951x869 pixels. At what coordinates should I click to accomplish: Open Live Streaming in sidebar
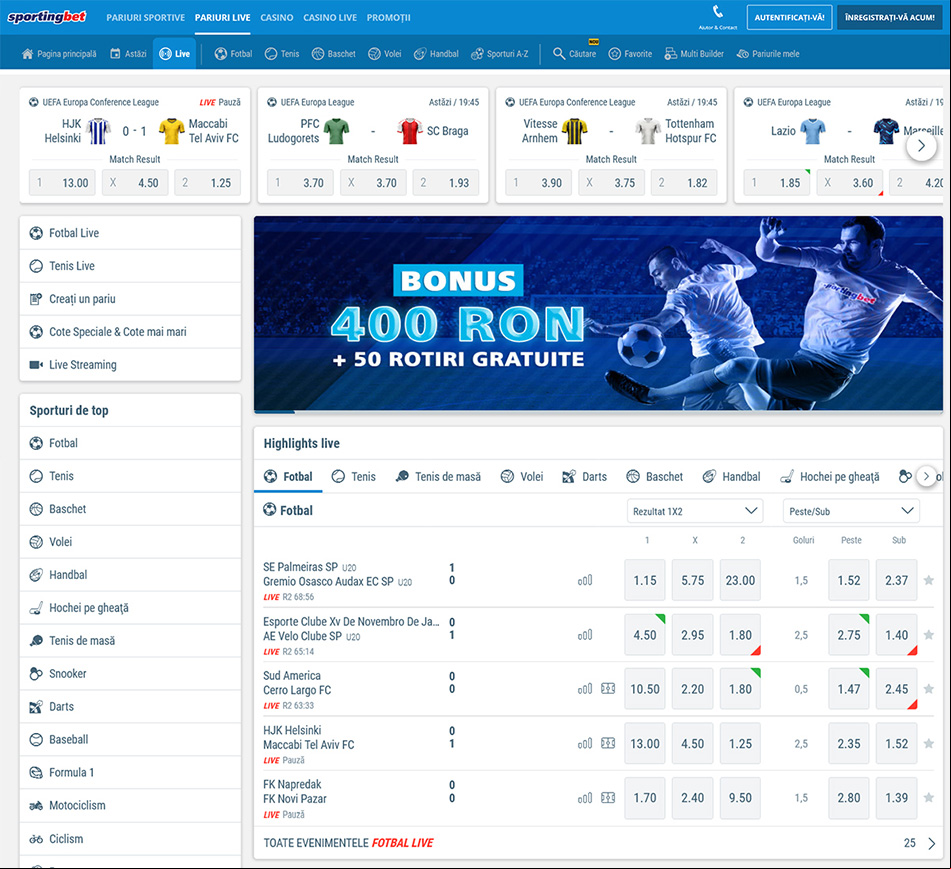[x=130, y=364]
